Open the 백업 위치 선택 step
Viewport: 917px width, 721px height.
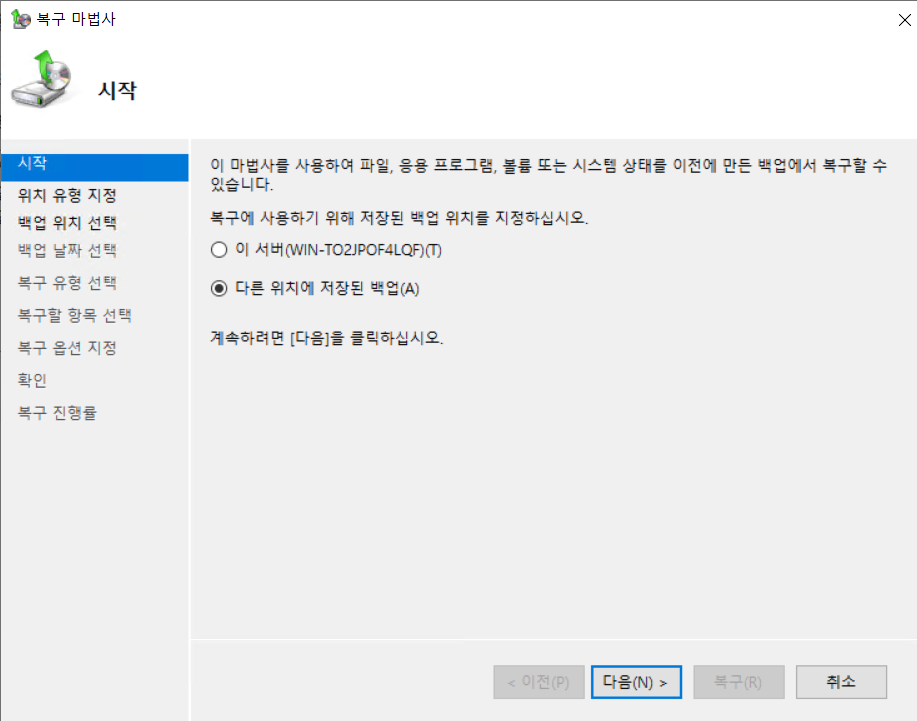tap(67, 222)
